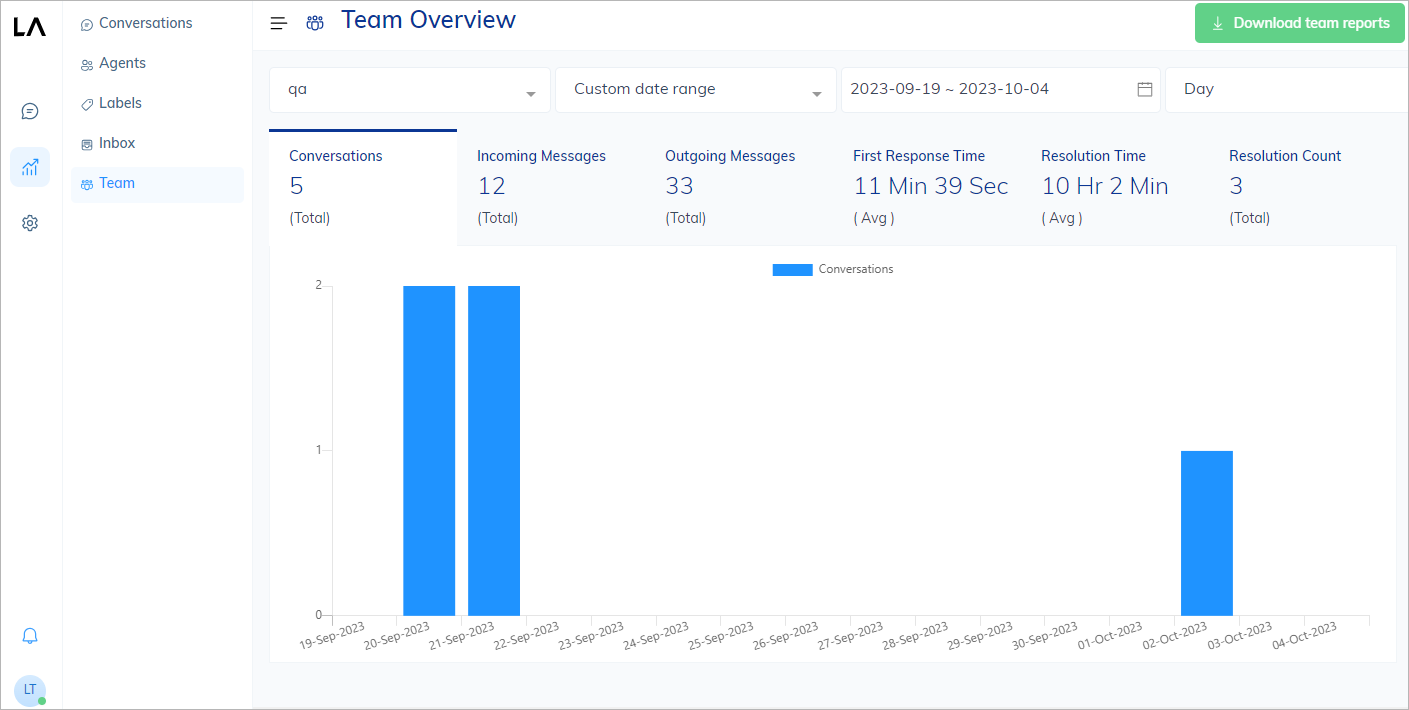Viewport: 1409px width, 710px height.
Task: Click the 20-Sep-2023 bar
Action: pyautogui.click(x=429, y=450)
